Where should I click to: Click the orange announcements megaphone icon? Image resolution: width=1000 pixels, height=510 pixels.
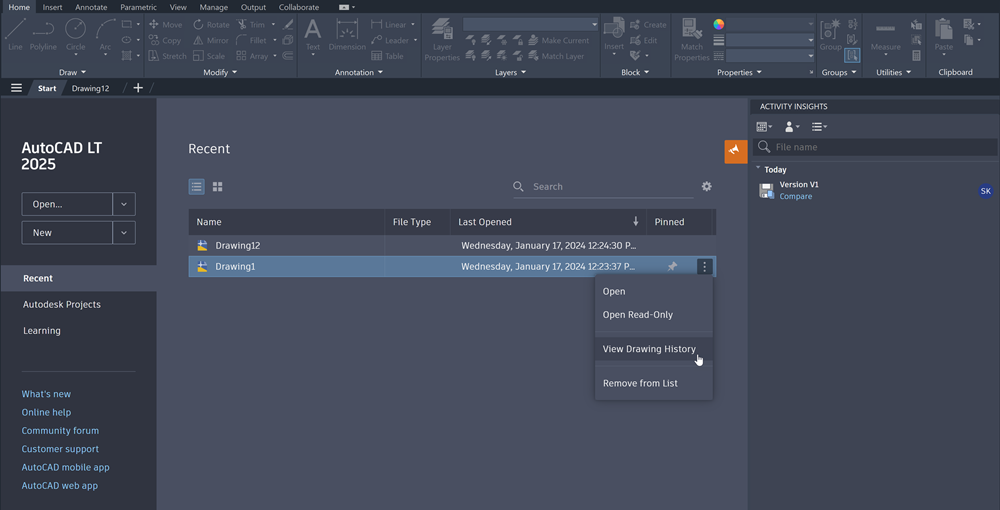click(x=736, y=151)
